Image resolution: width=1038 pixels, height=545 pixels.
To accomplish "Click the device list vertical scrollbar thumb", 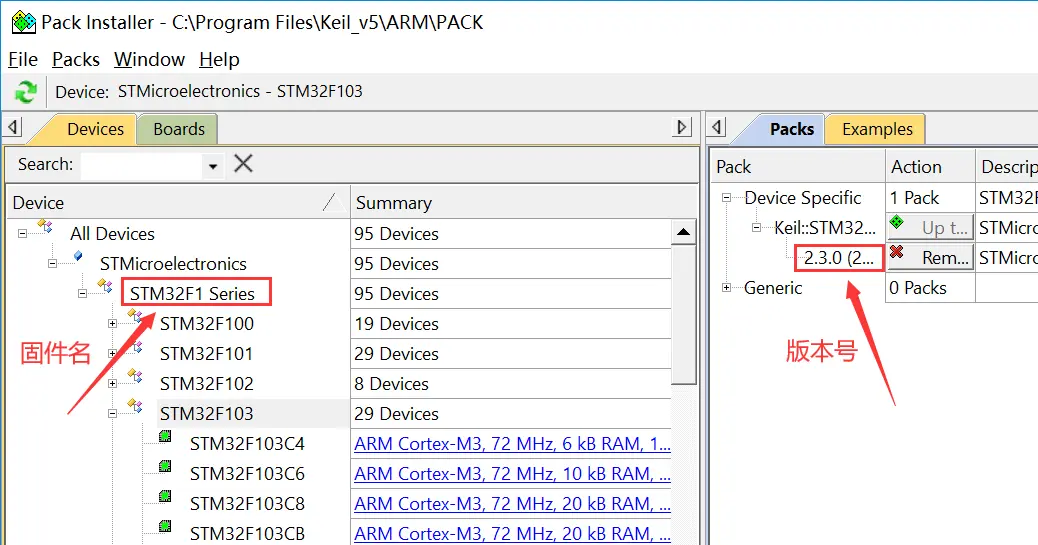I will tap(684, 314).
